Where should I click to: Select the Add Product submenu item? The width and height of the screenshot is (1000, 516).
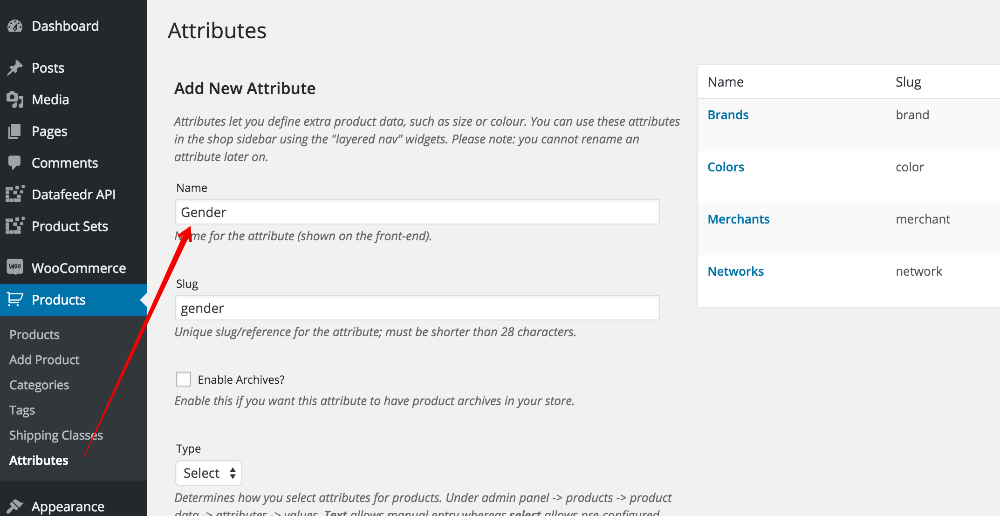coord(44,360)
